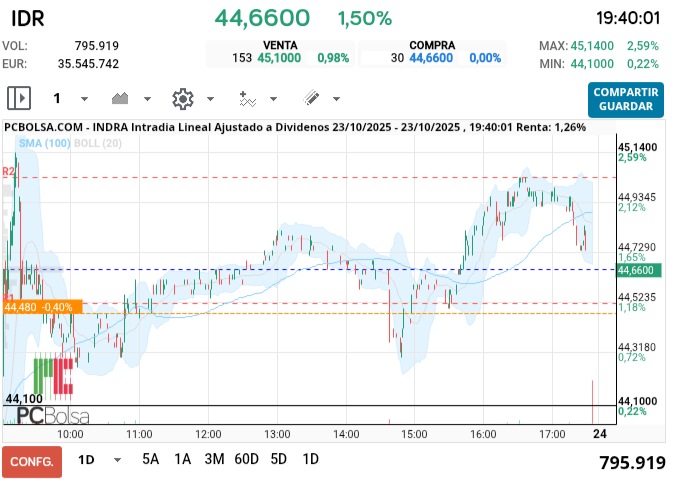This screenshot has width=679, height=483.
Task: Open the chart type dropdown arrow
Action: point(147,99)
